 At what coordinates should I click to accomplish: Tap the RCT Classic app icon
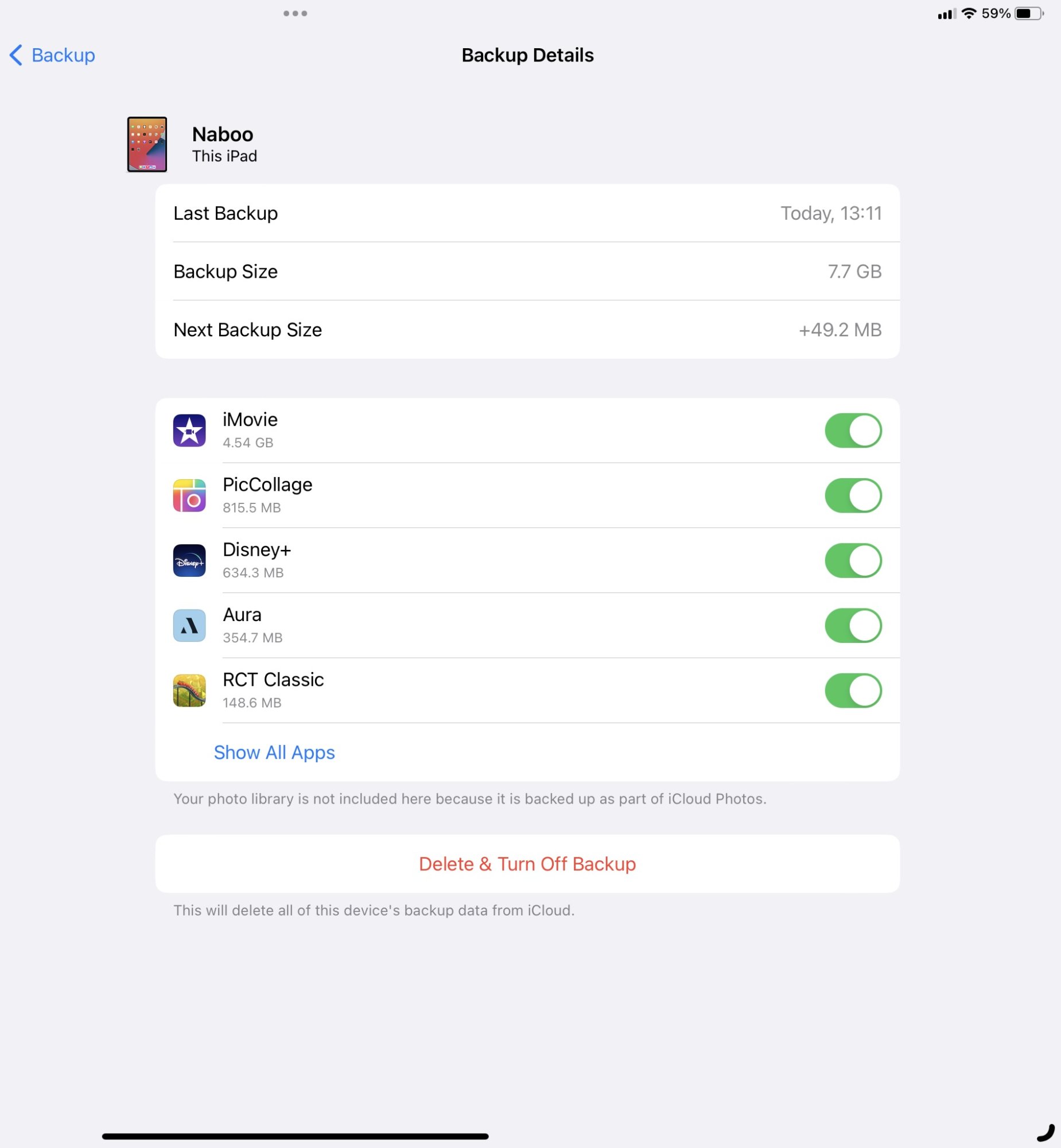click(x=189, y=690)
